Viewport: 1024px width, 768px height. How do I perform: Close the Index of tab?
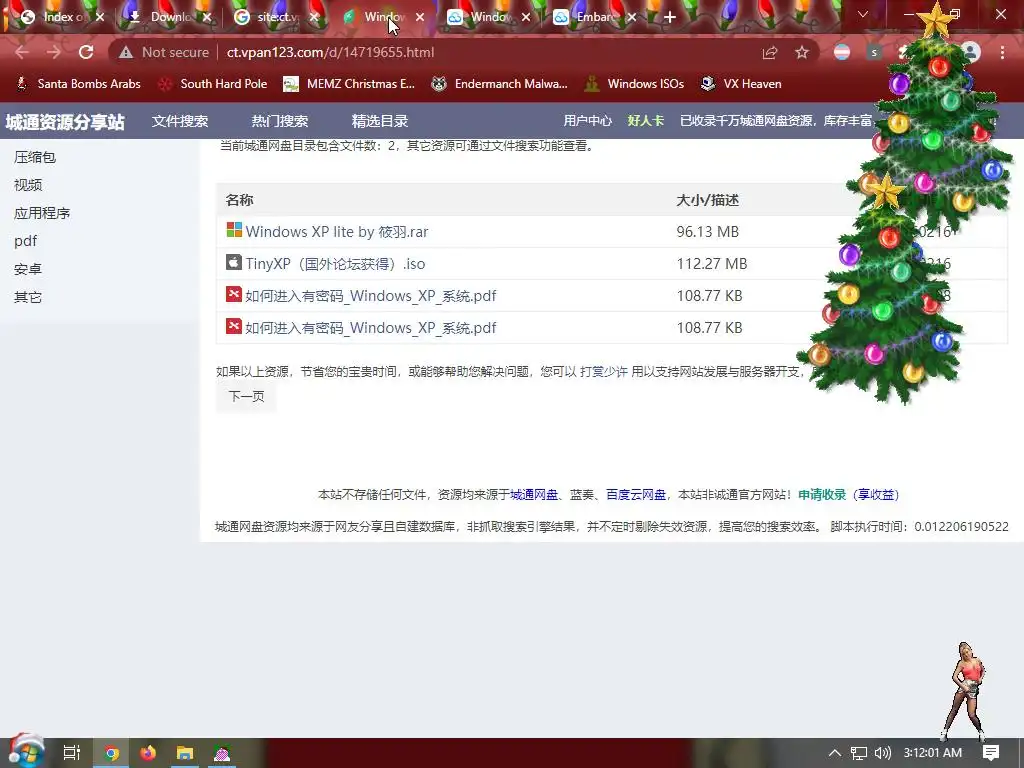click(100, 17)
